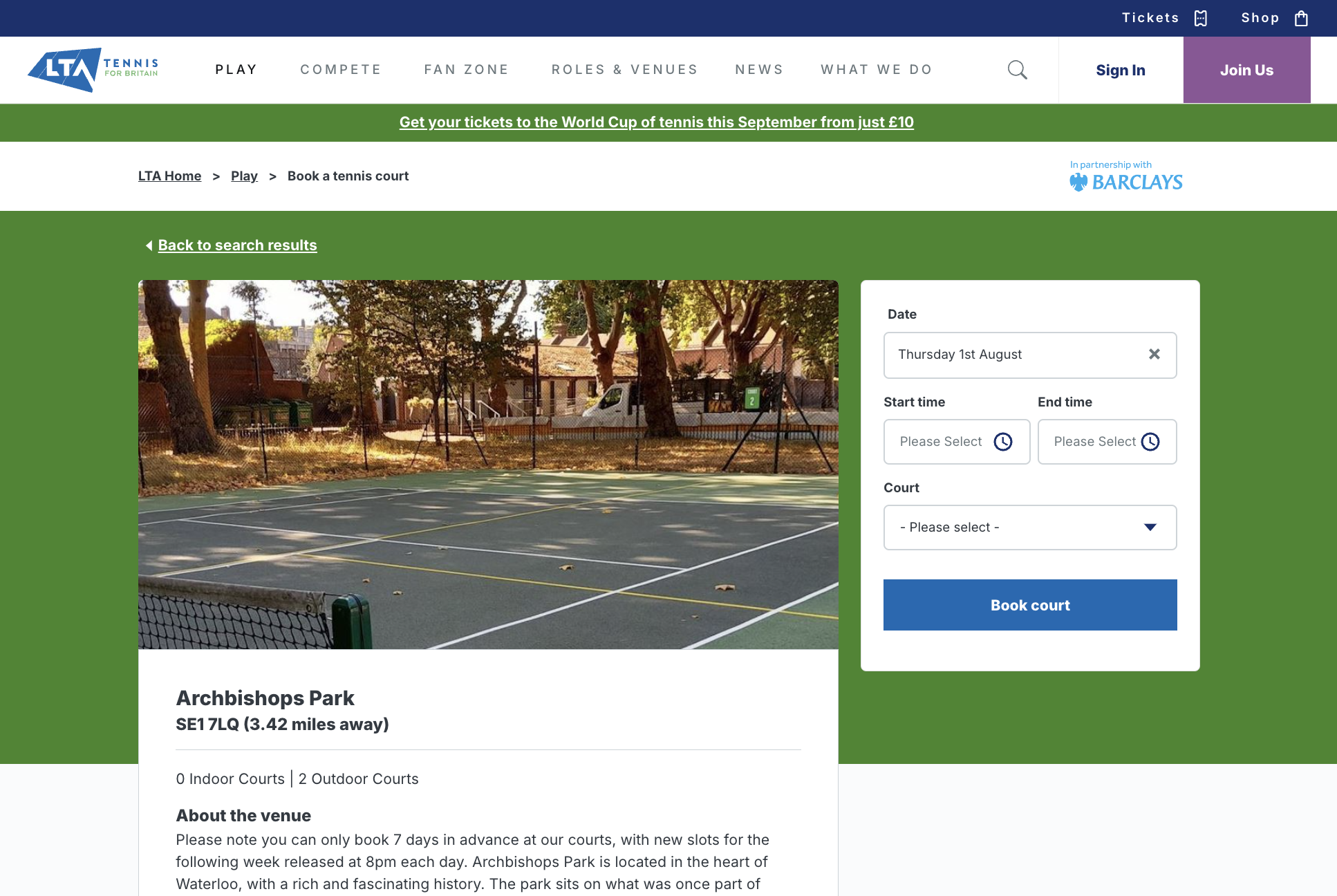This screenshot has height=896, width=1337.
Task: Click the search magnifier icon
Action: (x=1017, y=70)
